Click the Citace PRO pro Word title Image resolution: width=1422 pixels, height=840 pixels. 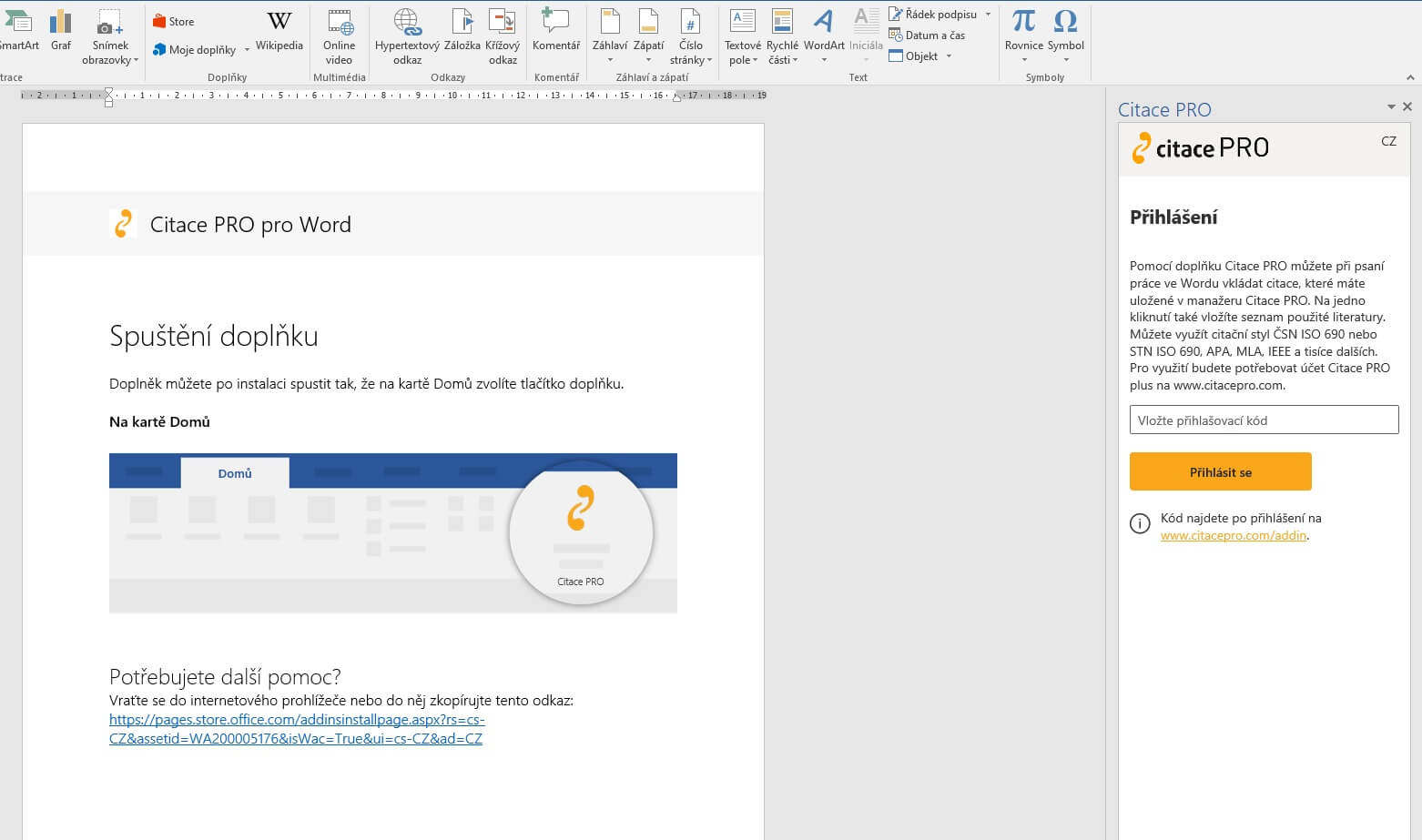[250, 225]
